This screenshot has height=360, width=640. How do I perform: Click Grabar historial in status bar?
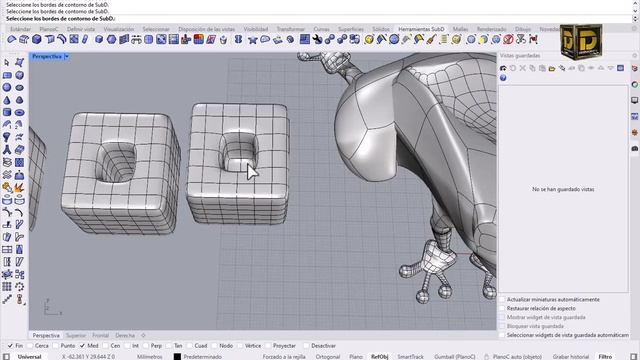click(x=571, y=357)
